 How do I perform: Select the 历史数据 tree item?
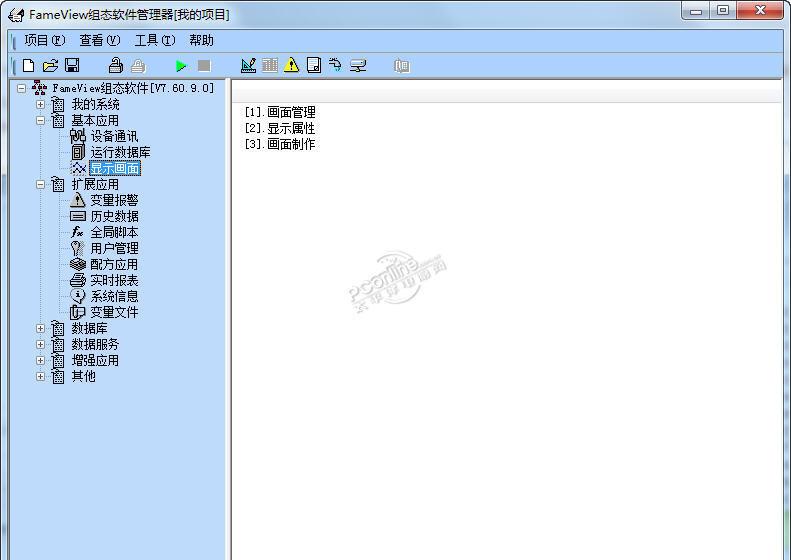click(115, 216)
